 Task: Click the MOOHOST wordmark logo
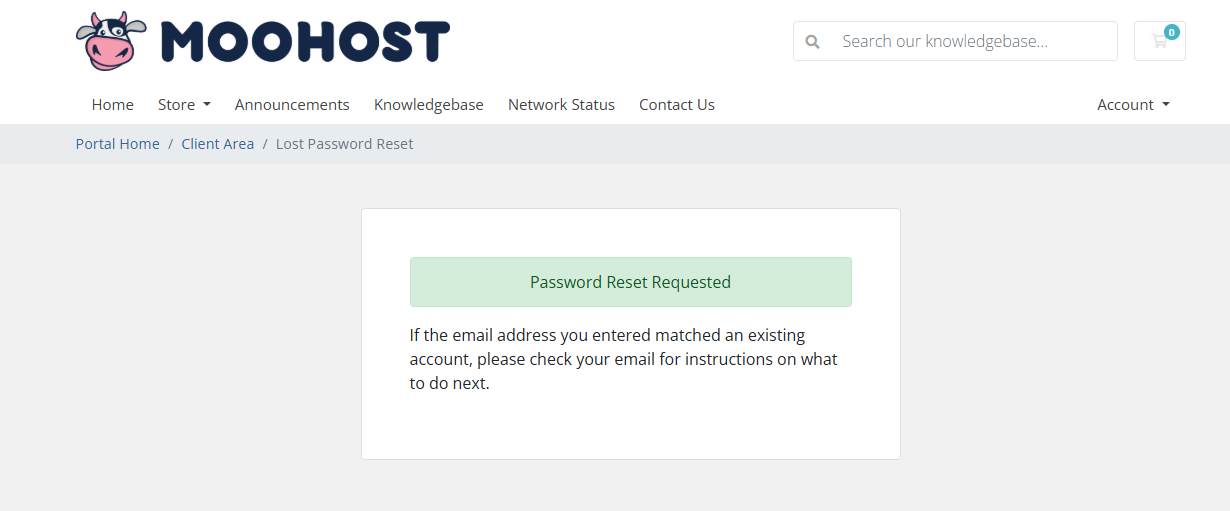(305, 42)
